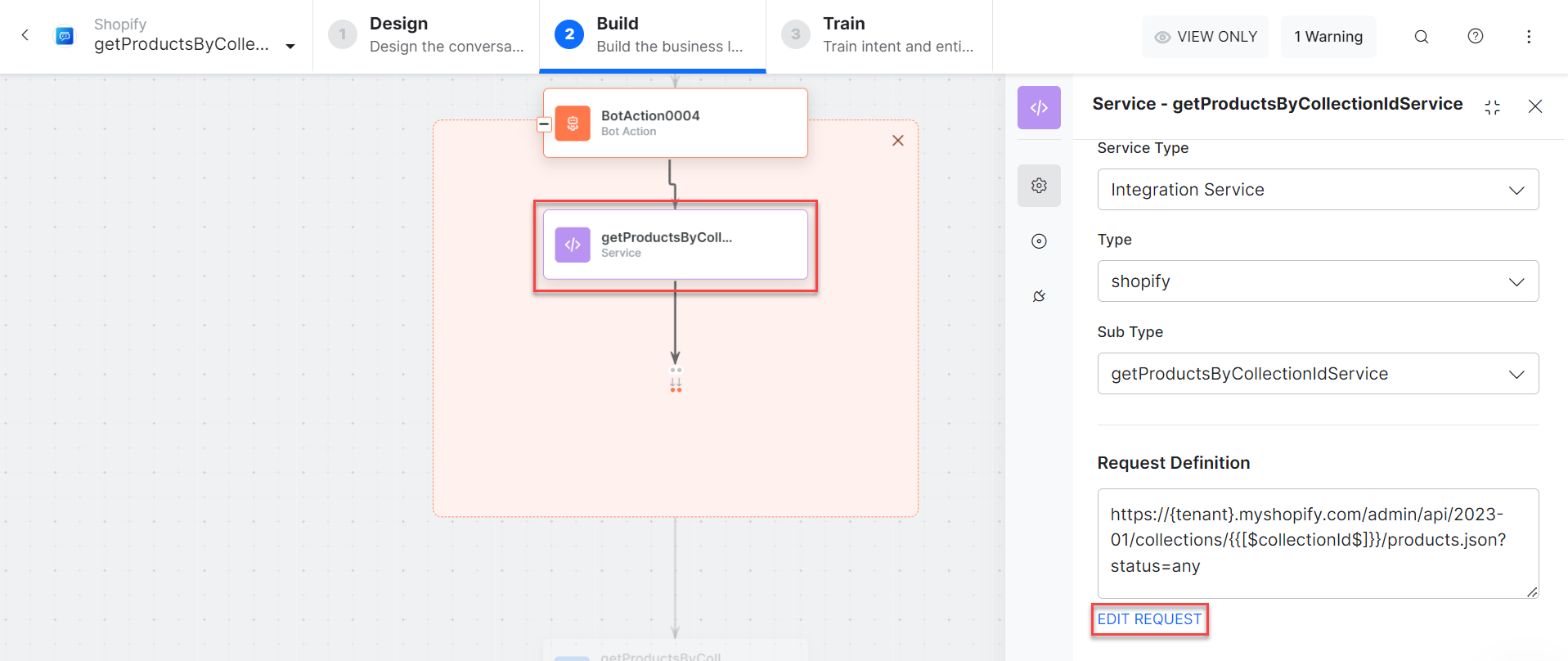Viewport: 1568px width, 661px height.
Task: Expand the Sub Type dropdown
Action: pos(1317,374)
